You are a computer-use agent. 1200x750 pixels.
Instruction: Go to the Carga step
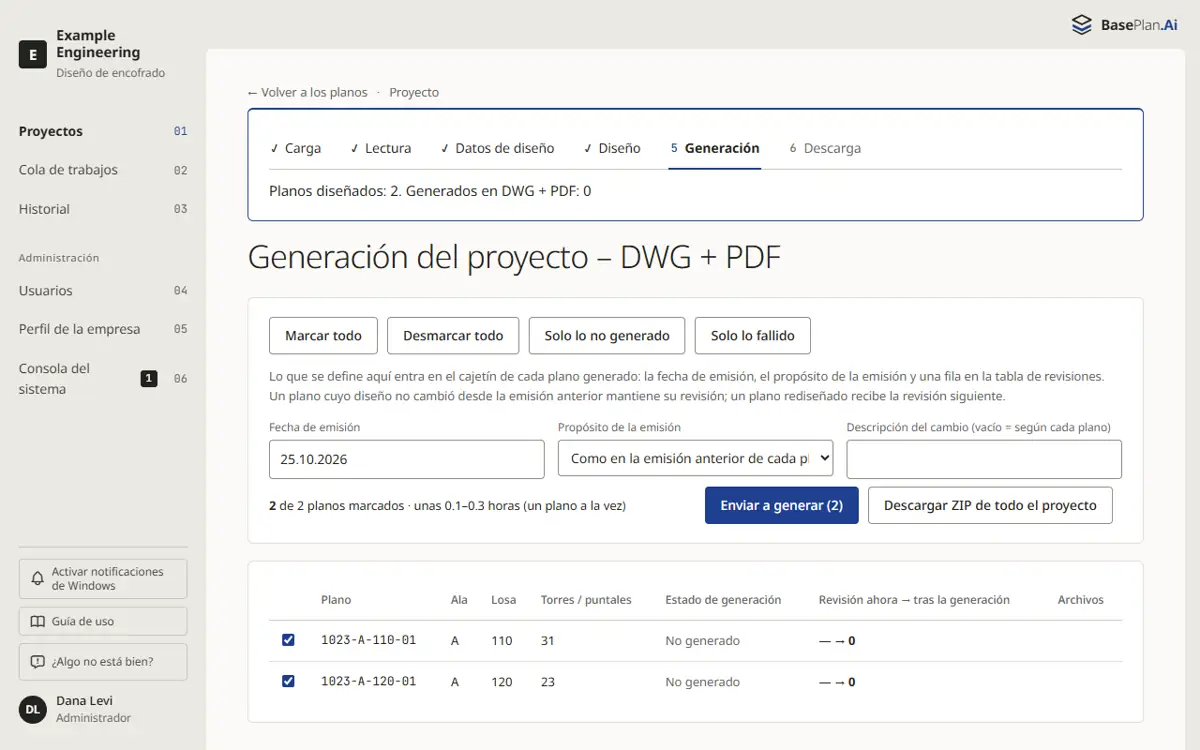(295, 148)
